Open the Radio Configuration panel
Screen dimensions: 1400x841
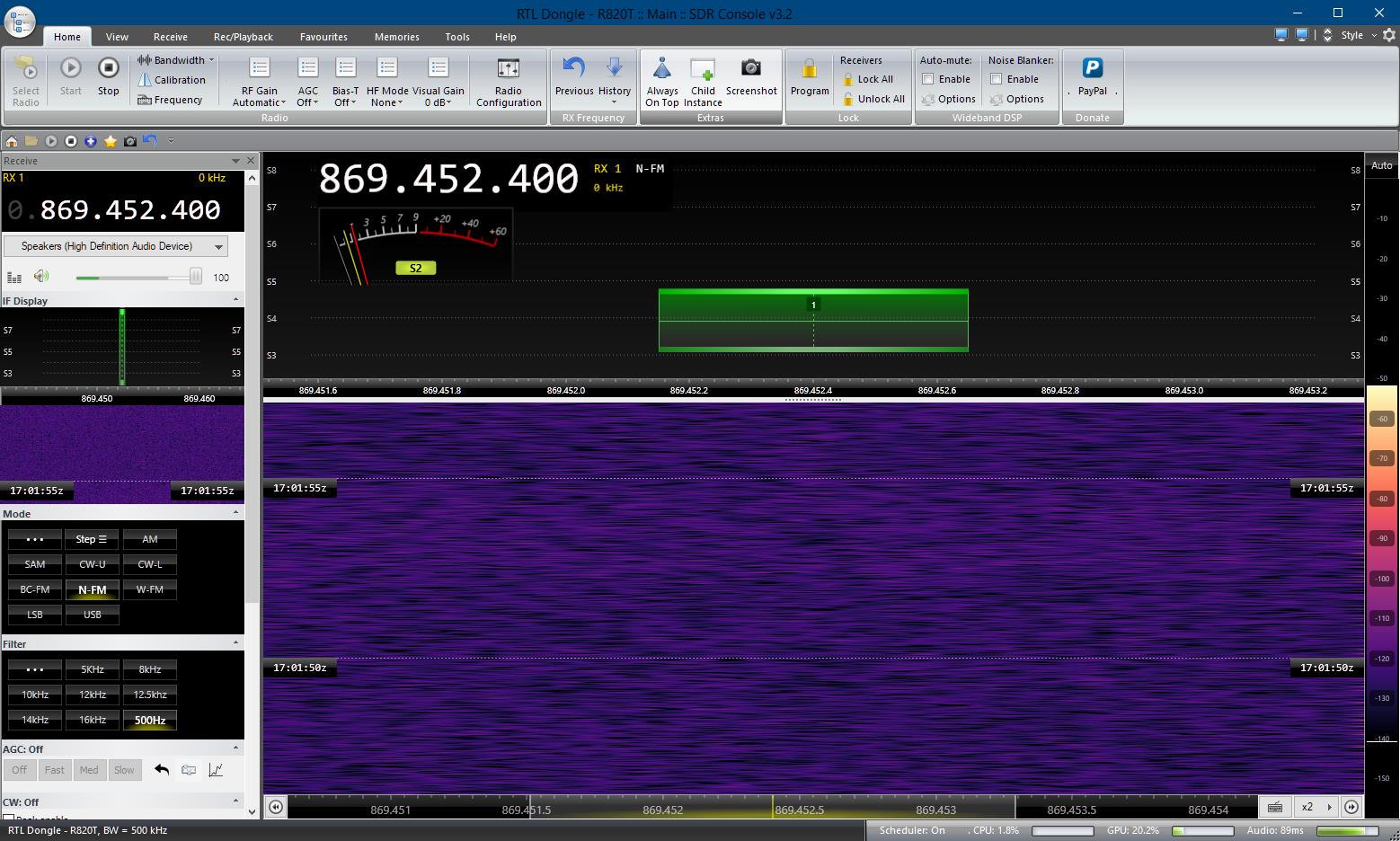[508, 79]
